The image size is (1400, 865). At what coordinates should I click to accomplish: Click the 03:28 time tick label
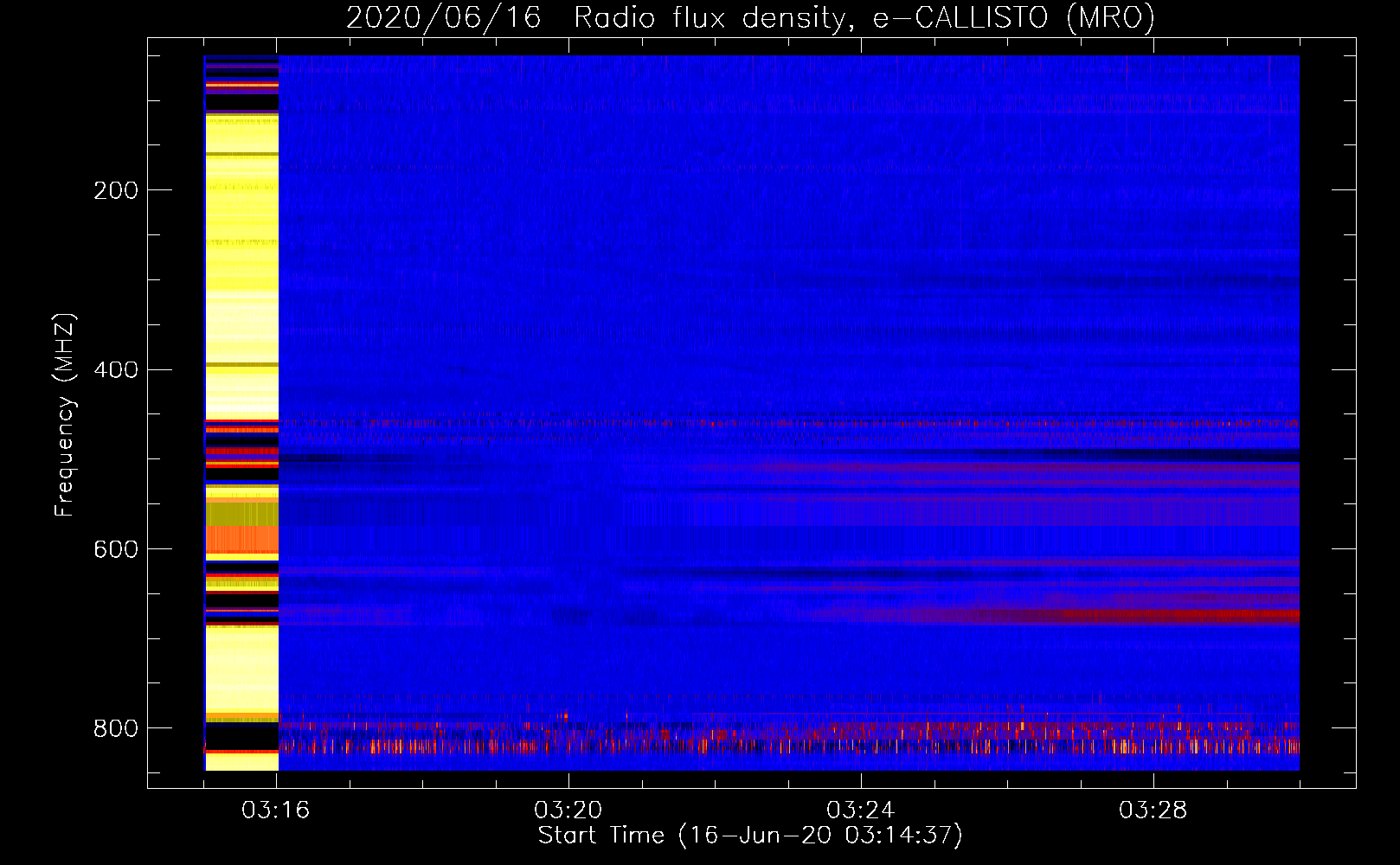1153,811
